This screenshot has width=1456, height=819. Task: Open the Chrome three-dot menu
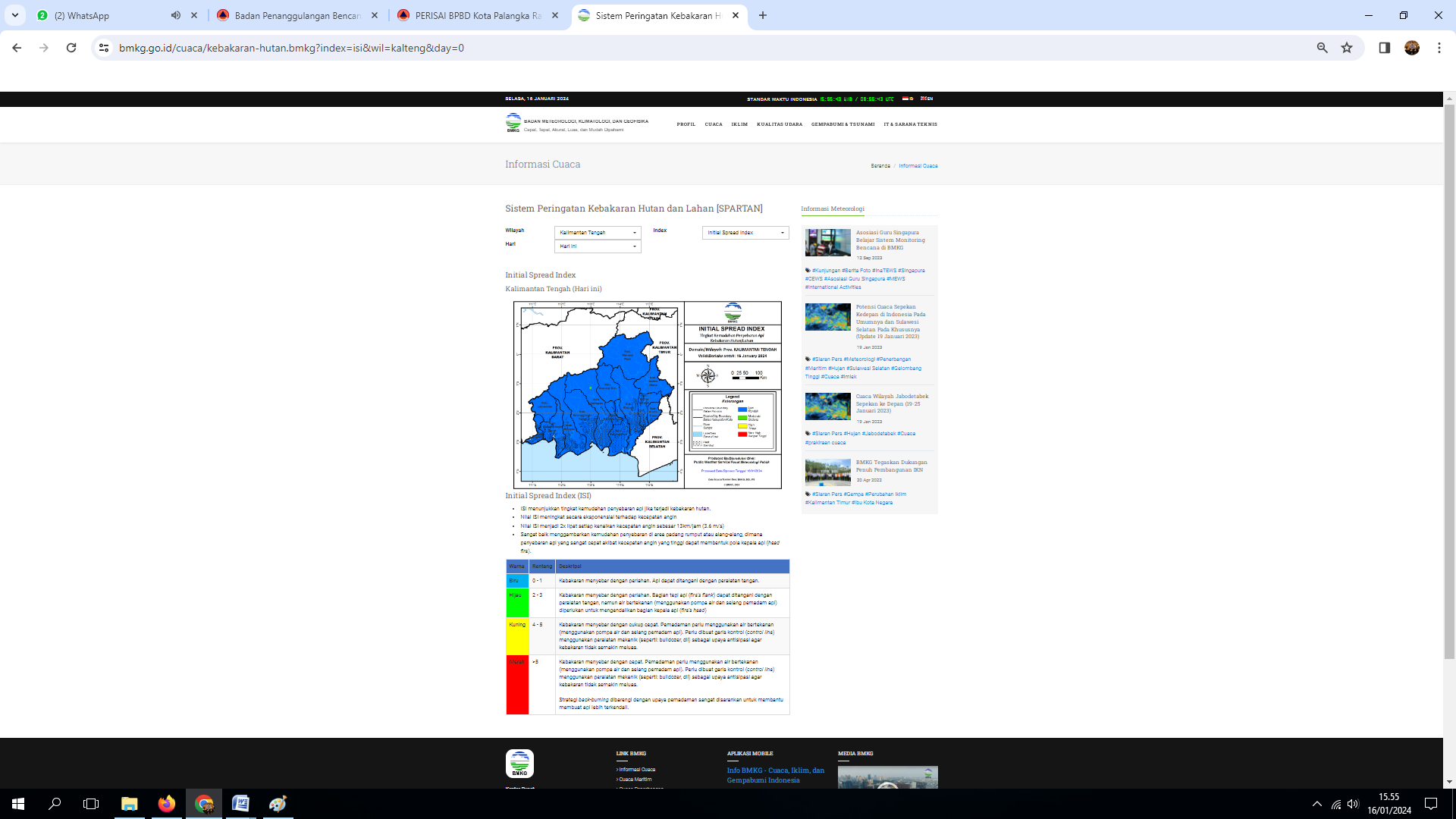1439,48
